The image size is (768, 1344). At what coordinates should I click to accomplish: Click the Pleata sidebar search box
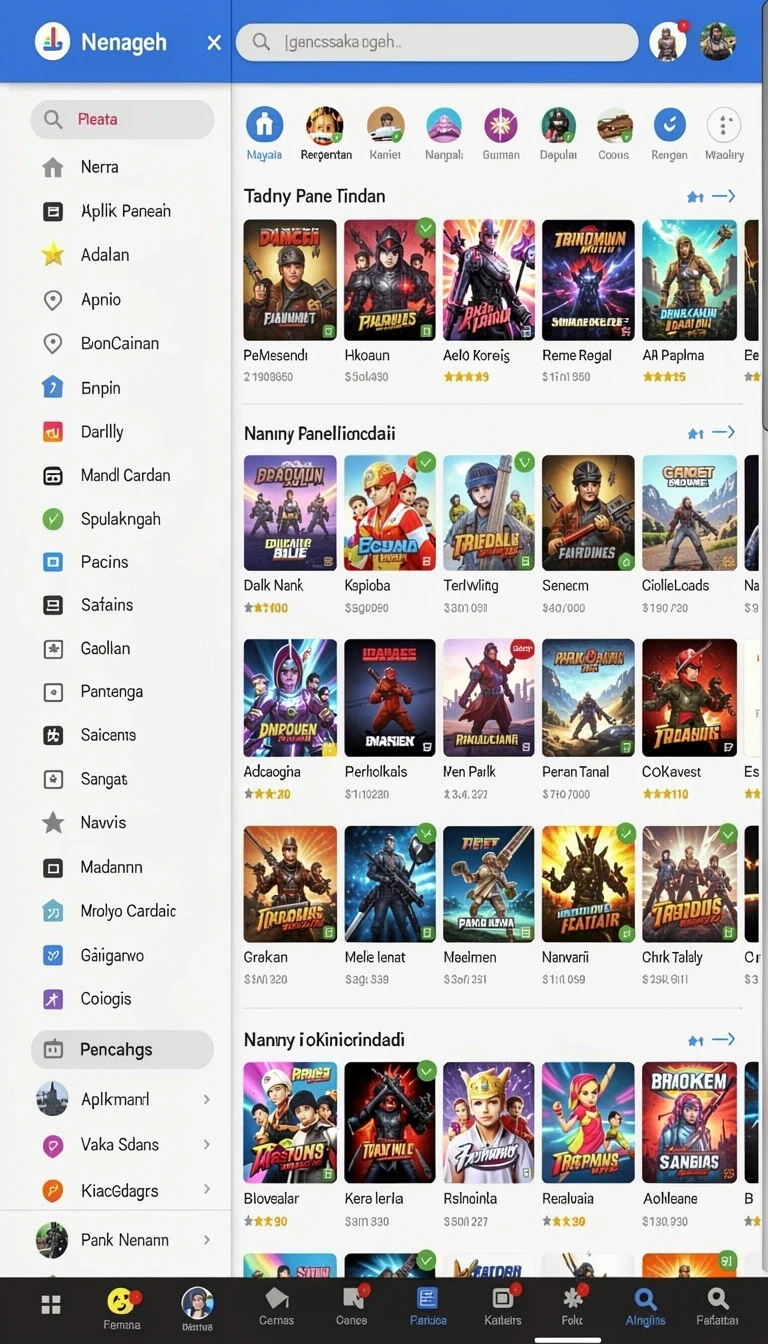(123, 119)
